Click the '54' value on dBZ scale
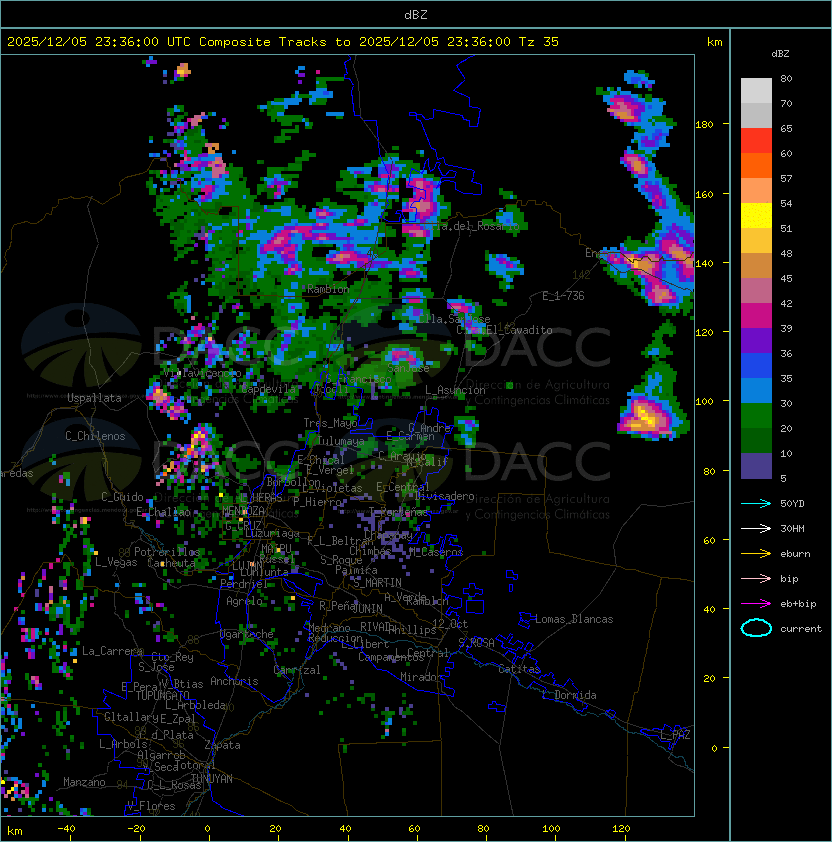 [x=786, y=204]
